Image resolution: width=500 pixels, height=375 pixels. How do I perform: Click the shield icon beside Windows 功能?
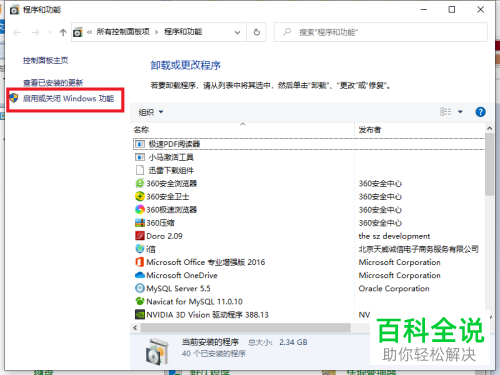coord(14,98)
